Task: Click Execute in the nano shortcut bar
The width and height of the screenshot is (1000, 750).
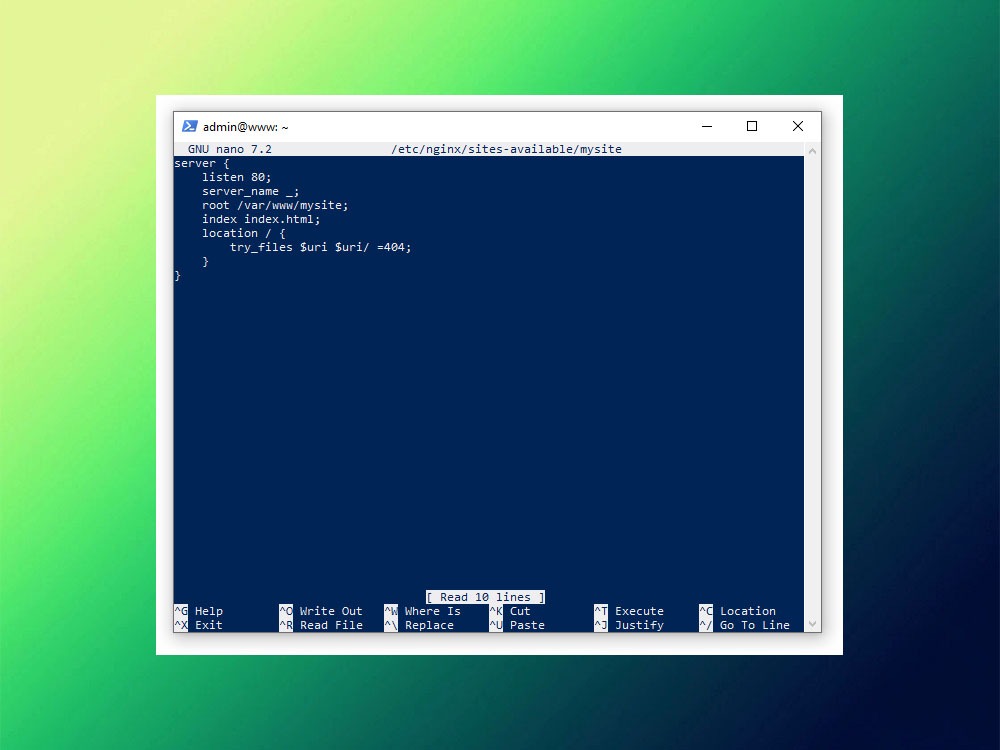Action: tap(642, 611)
